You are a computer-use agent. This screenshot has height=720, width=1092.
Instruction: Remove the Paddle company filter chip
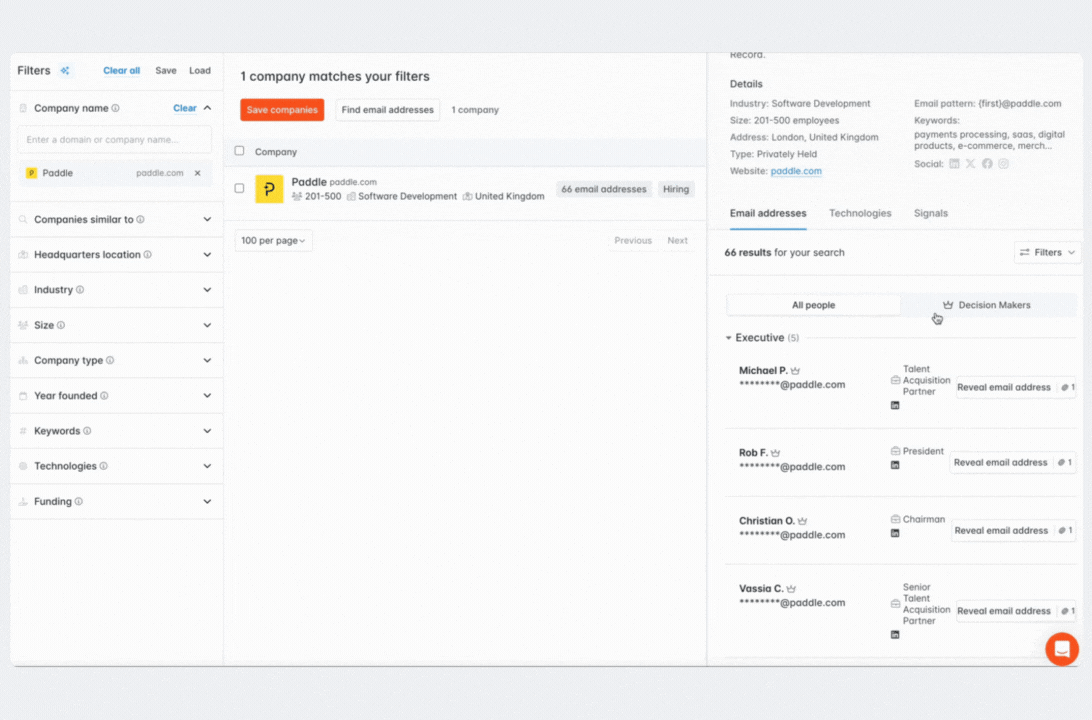[x=198, y=173]
